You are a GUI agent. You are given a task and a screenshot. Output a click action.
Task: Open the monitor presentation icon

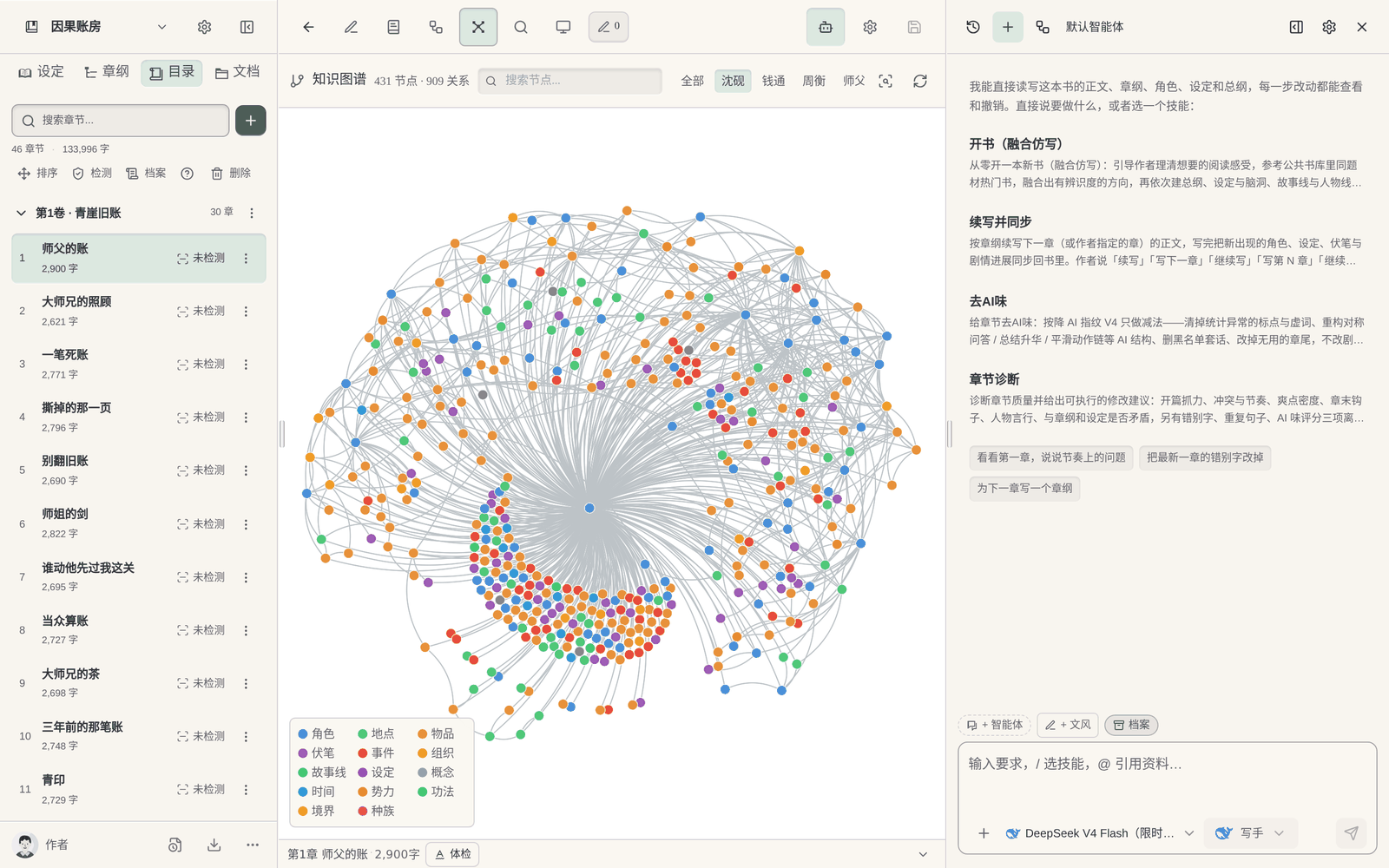coord(563,27)
